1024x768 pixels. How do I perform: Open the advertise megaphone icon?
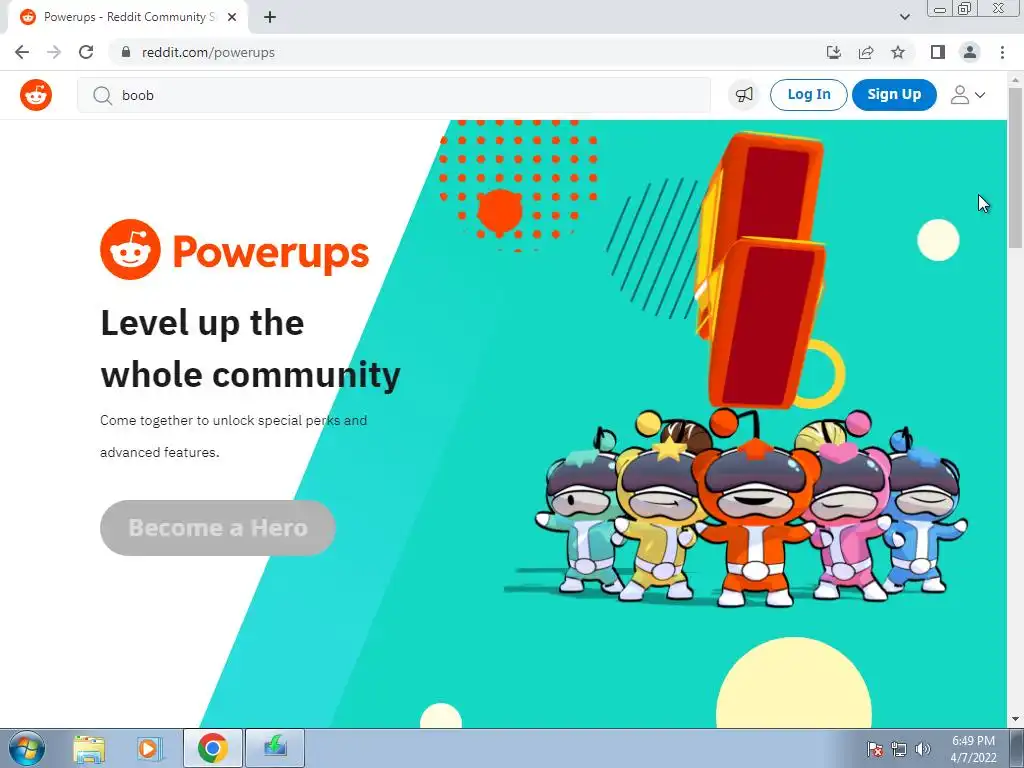point(744,95)
